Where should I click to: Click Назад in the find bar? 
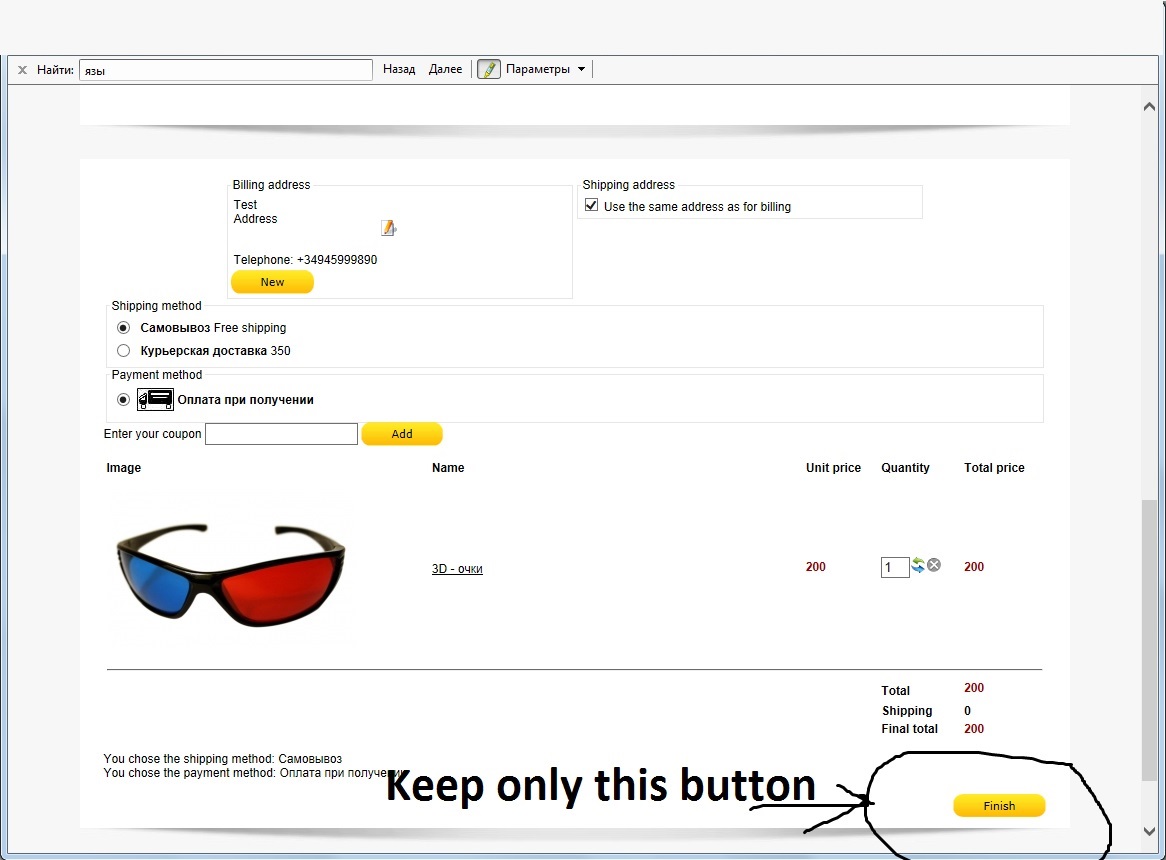399,69
